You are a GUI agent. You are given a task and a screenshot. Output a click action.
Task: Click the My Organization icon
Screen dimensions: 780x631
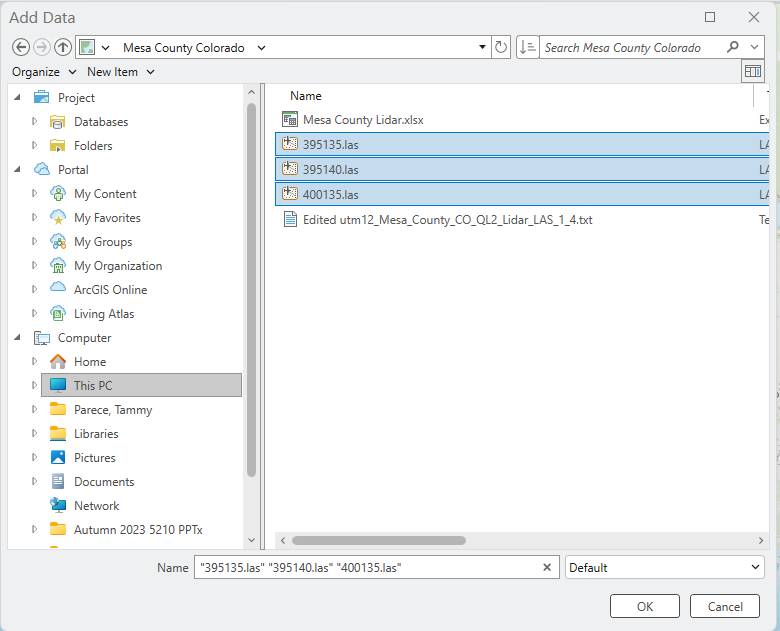click(x=58, y=265)
